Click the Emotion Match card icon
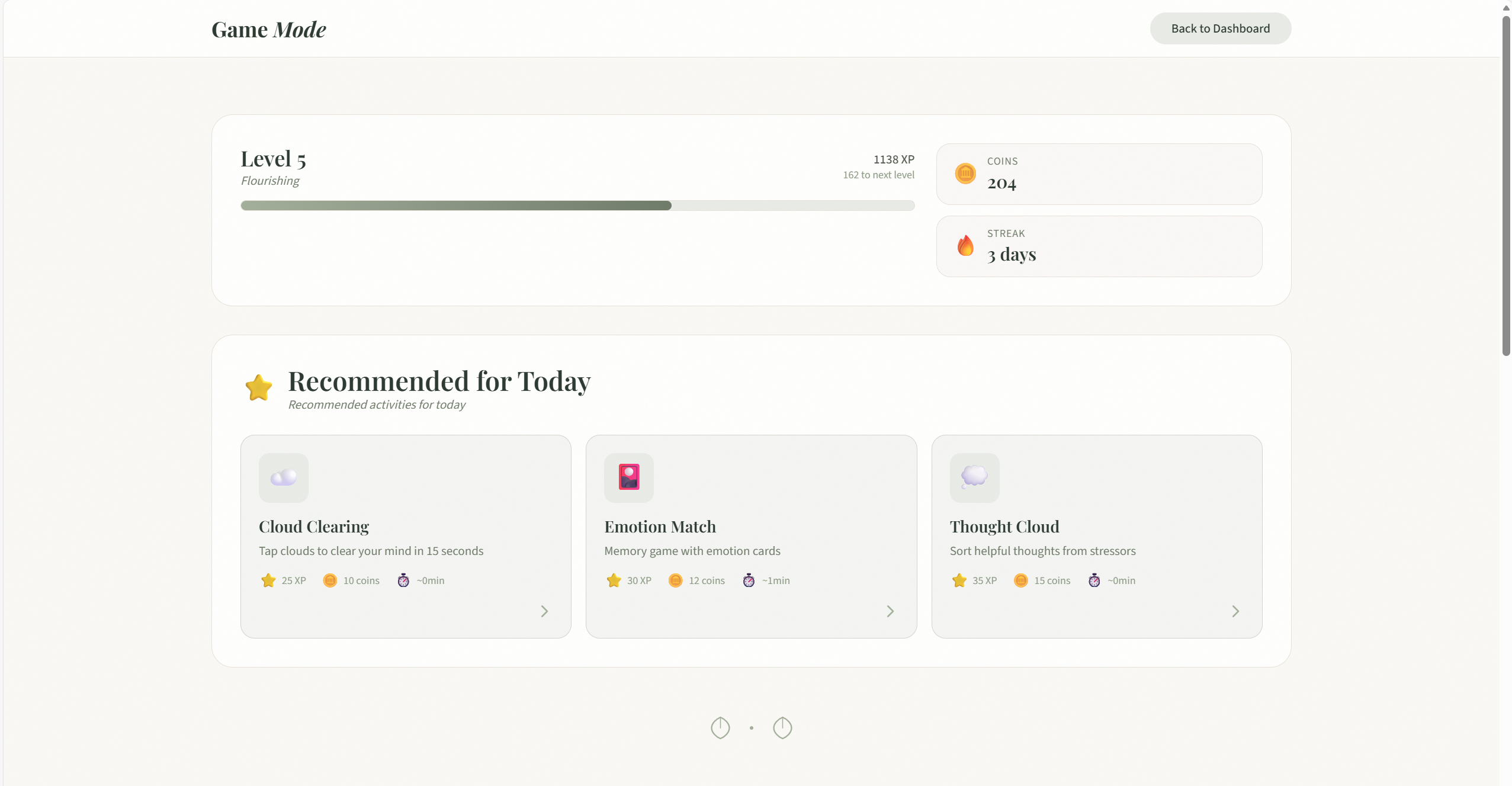This screenshot has height=786, width=1512. coord(628,477)
